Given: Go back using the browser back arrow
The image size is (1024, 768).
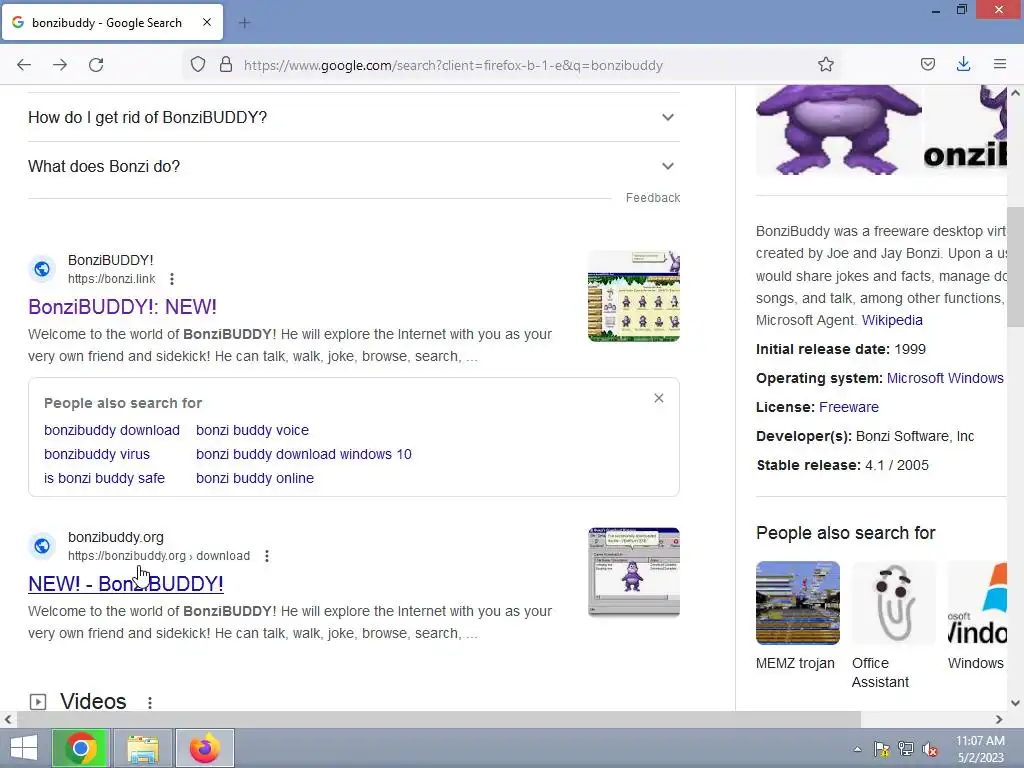Looking at the screenshot, I should [x=24, y=65].
